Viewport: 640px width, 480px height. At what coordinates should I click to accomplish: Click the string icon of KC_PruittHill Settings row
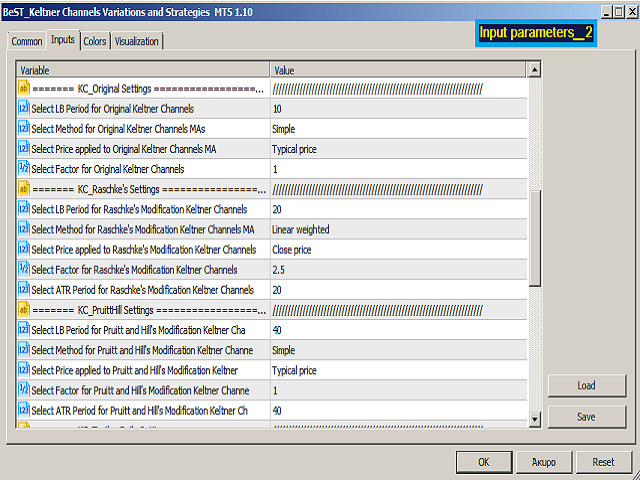click(x=24, y=310)
